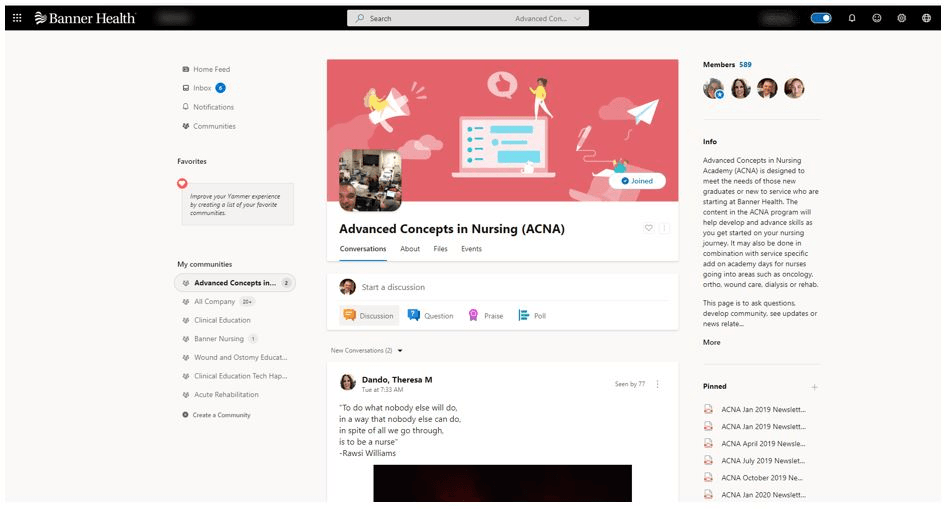The image size is (948, 509).
Task: Switch to Events tab
Action: 472,249
